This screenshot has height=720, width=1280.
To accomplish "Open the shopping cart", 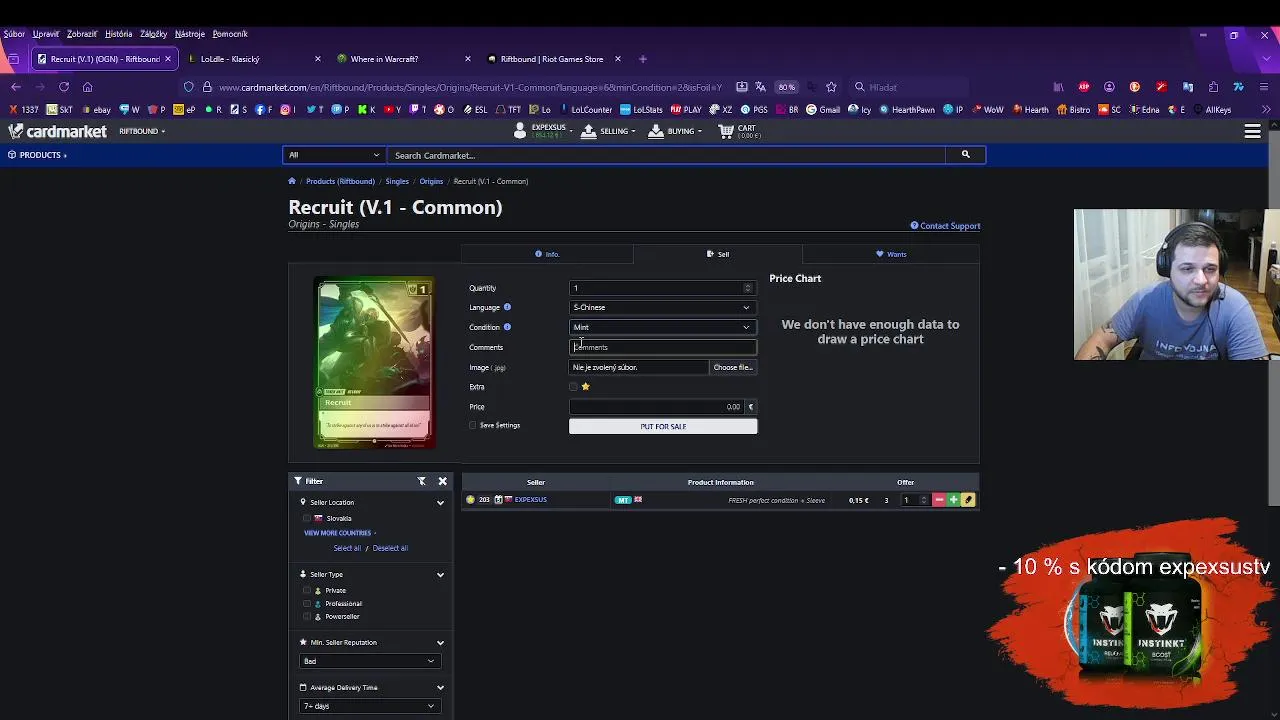I will (x=740, y=131).
